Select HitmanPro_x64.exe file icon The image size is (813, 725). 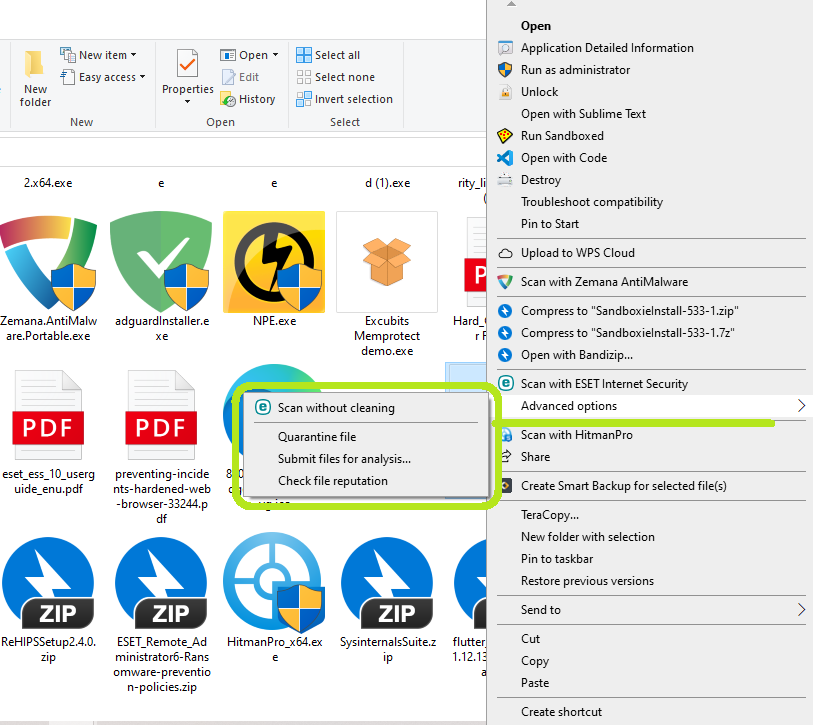[x=274, y=582]
